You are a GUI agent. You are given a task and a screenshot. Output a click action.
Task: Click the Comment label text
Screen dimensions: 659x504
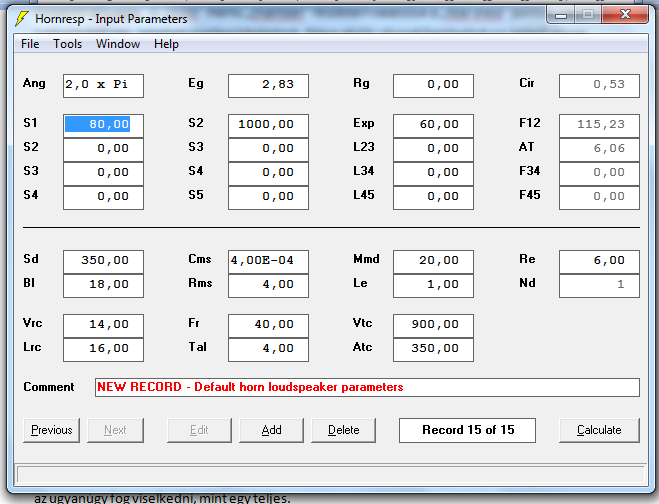coord(48,387)
